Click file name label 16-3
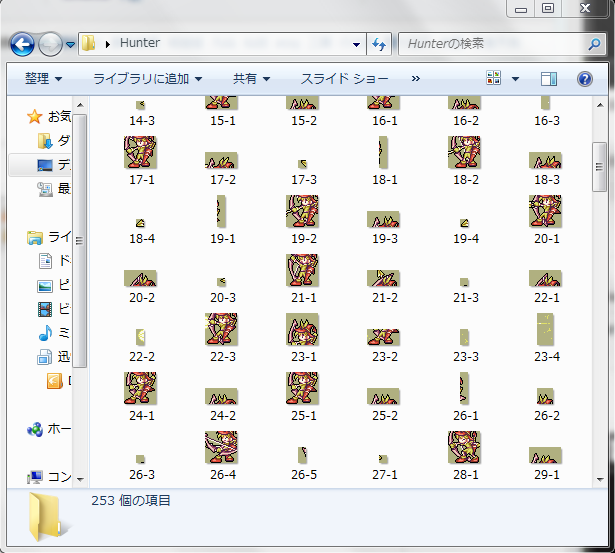The image size is (615, 553). [x=547, y=121]
